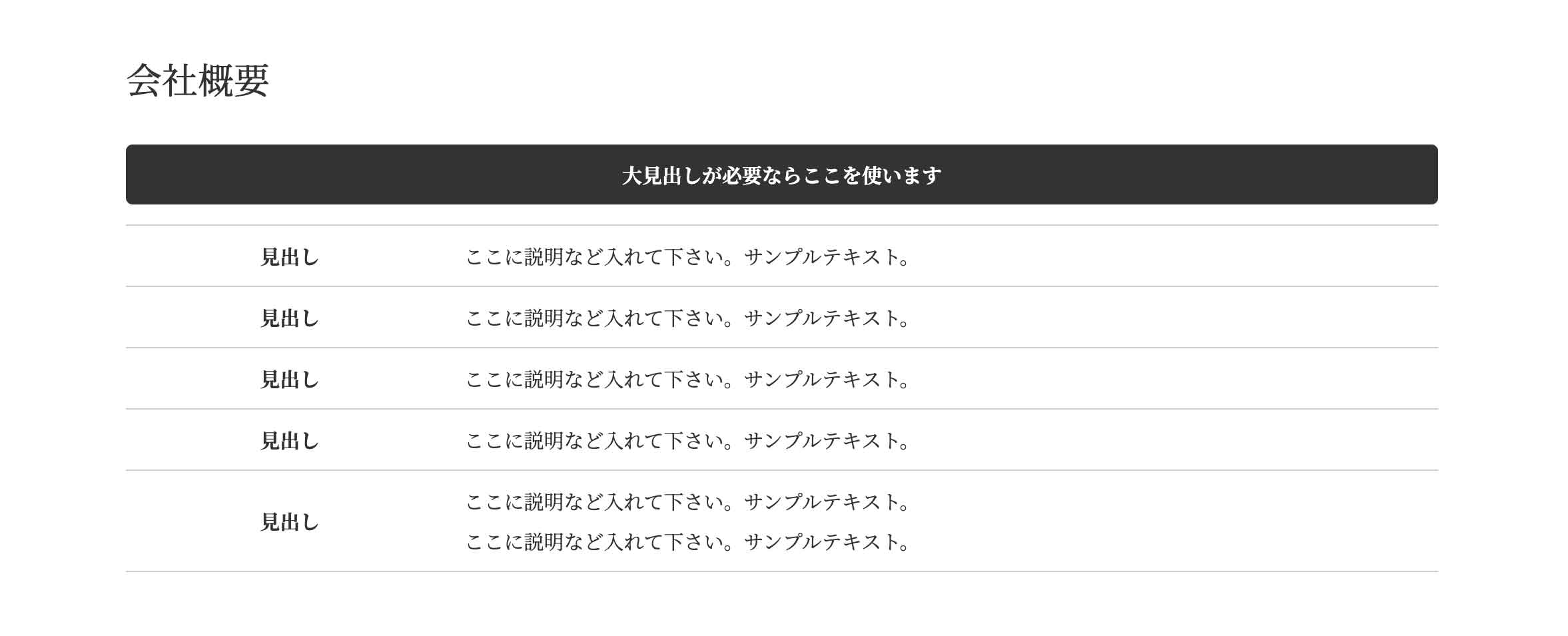Click the third row's description text
This screenshot has height=636, width=1568.
[x=687, y=380]
